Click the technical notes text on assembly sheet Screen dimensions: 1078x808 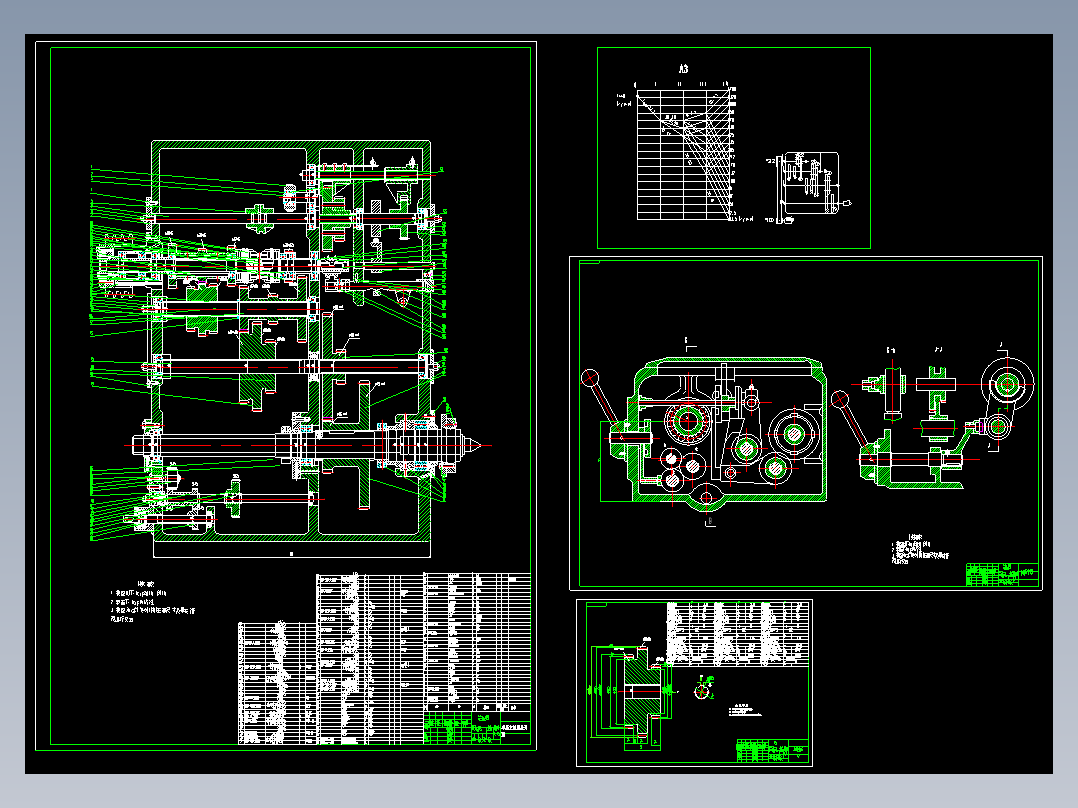(153, 602)
